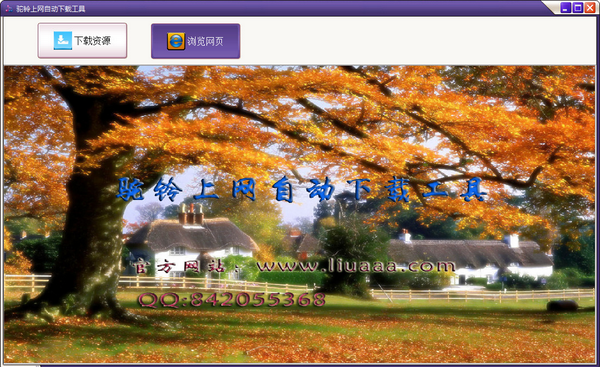Click the blue download icon

point(63,41)
